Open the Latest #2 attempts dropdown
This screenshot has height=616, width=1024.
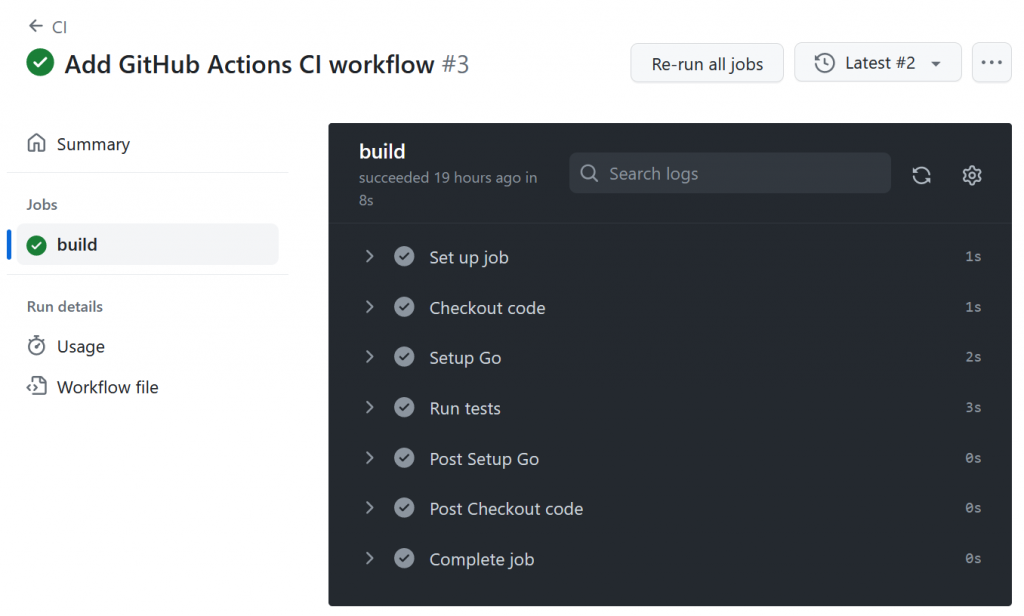point(877,63)
